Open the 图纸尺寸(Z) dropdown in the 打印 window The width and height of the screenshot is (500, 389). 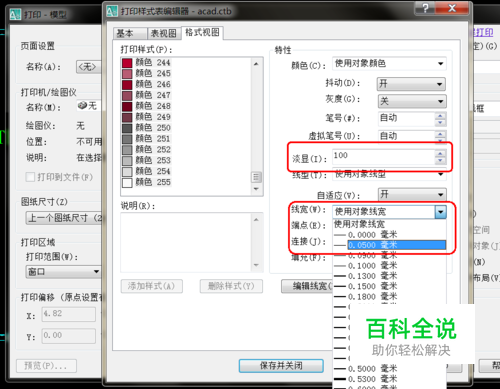click(x=64, y=218)
